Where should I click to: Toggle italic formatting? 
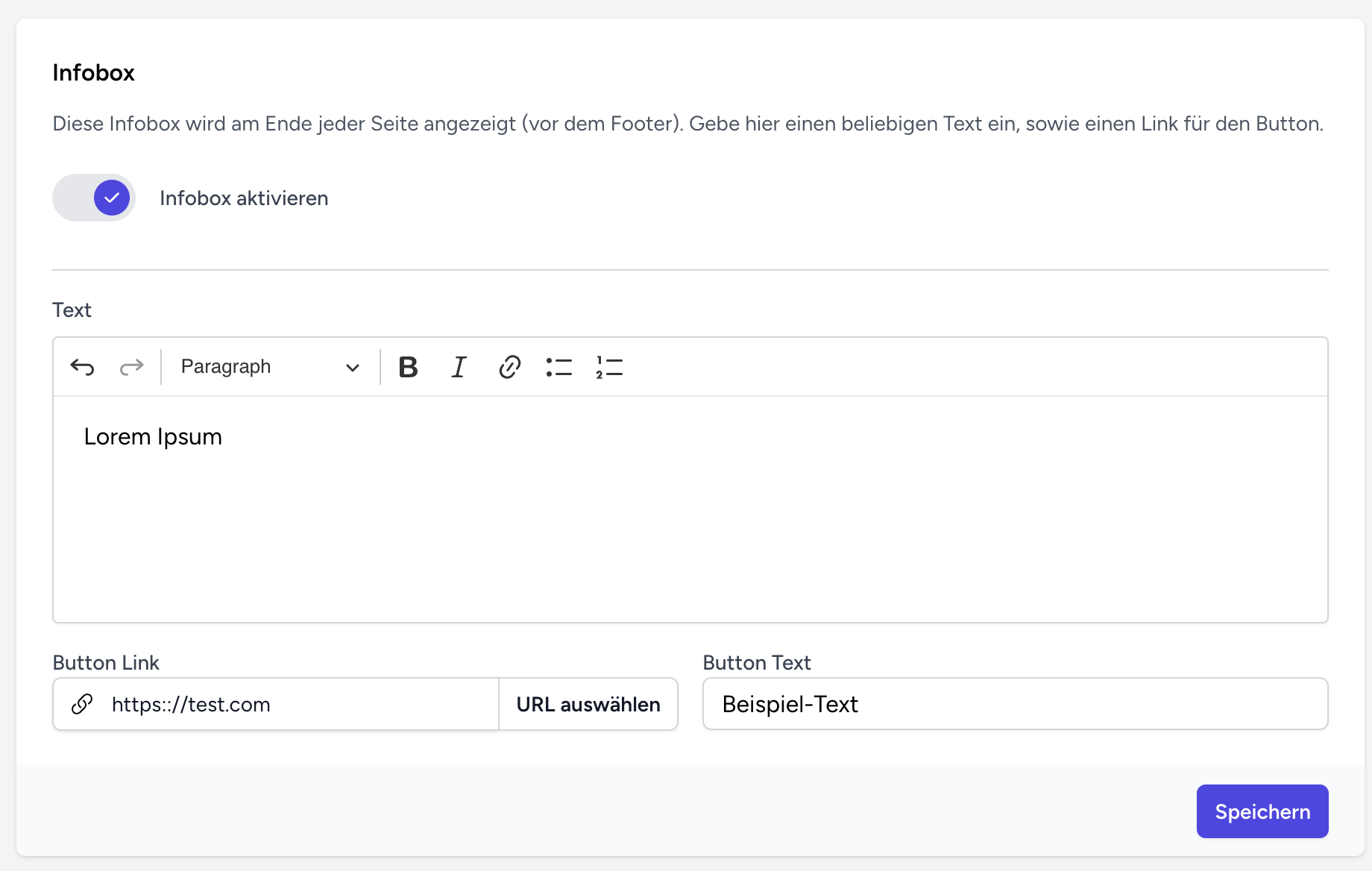(x=459, y=367)
